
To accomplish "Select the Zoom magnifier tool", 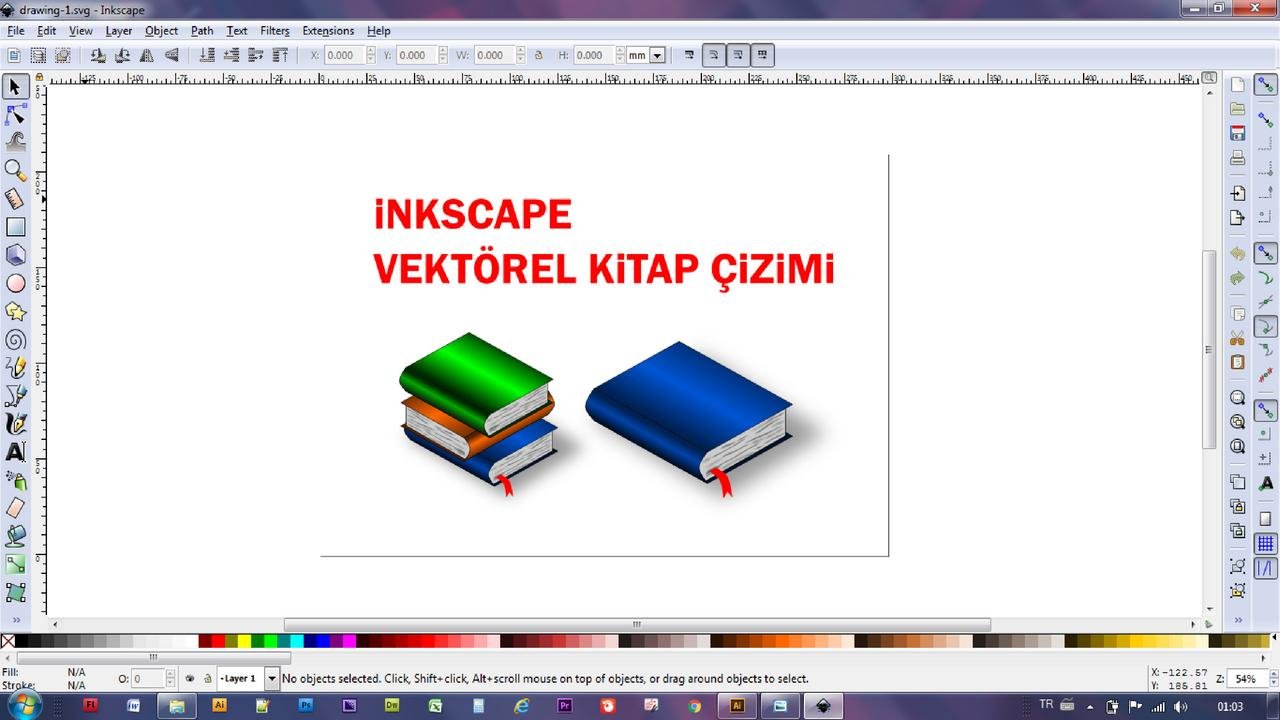I will click(x=15, y=170).
